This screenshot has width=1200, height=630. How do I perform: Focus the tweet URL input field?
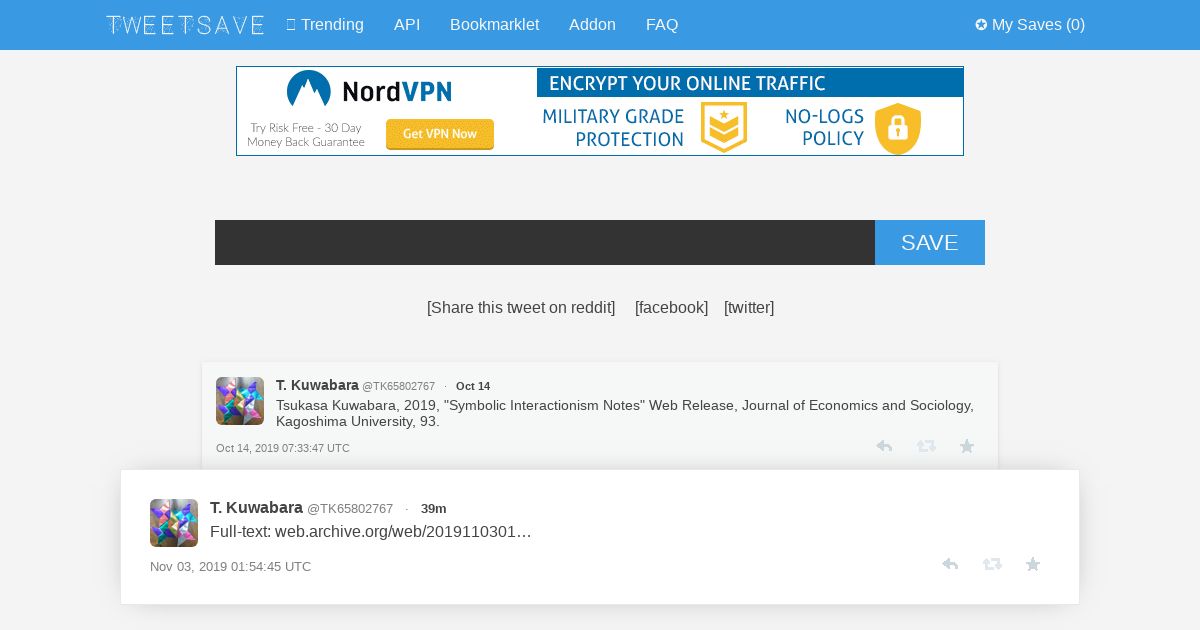(x=545, y=242)
